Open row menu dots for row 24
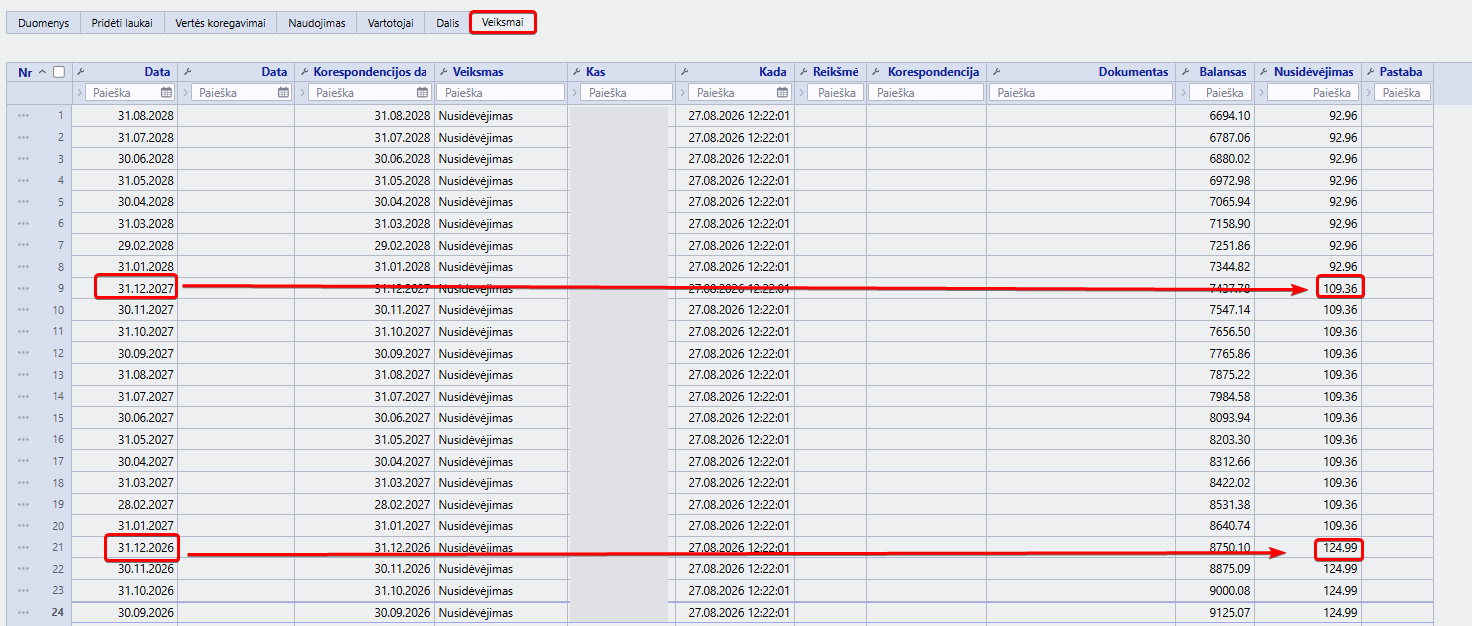Image resolution: width=1472 pixels, height=626 pixels. pyautogui.click(x=23, y=613)
